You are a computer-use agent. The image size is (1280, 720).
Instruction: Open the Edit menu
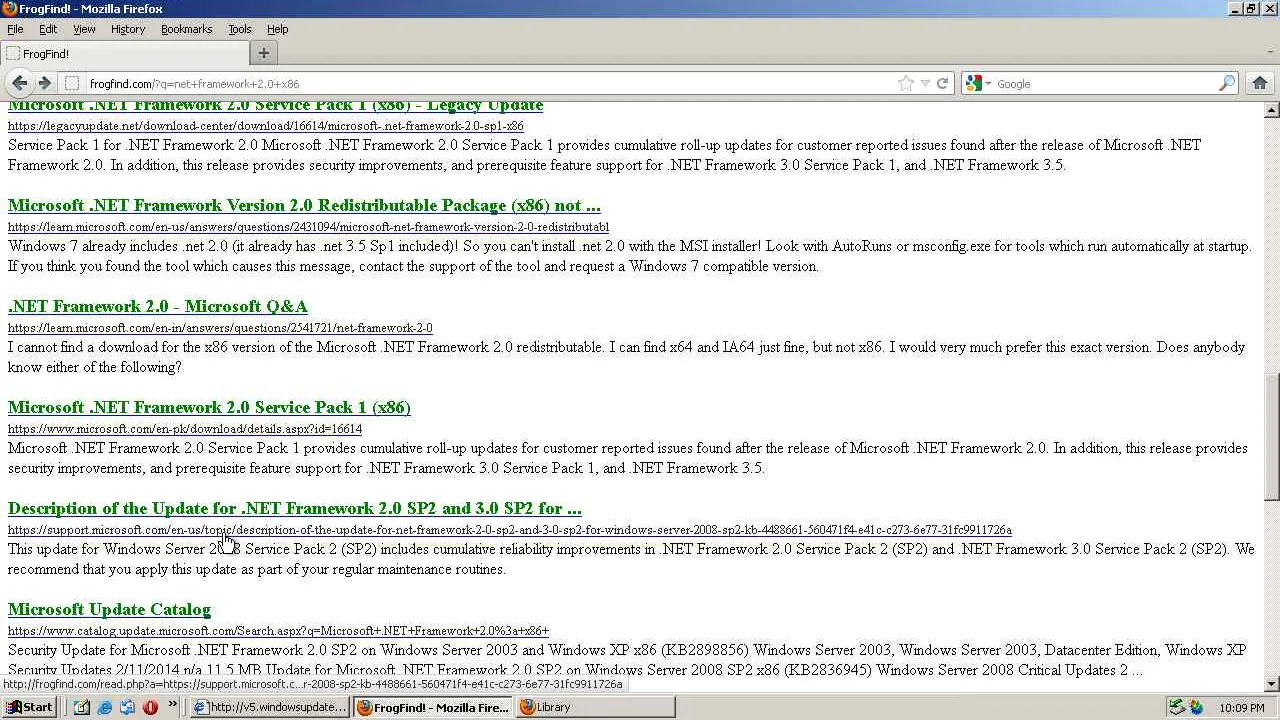48,29
